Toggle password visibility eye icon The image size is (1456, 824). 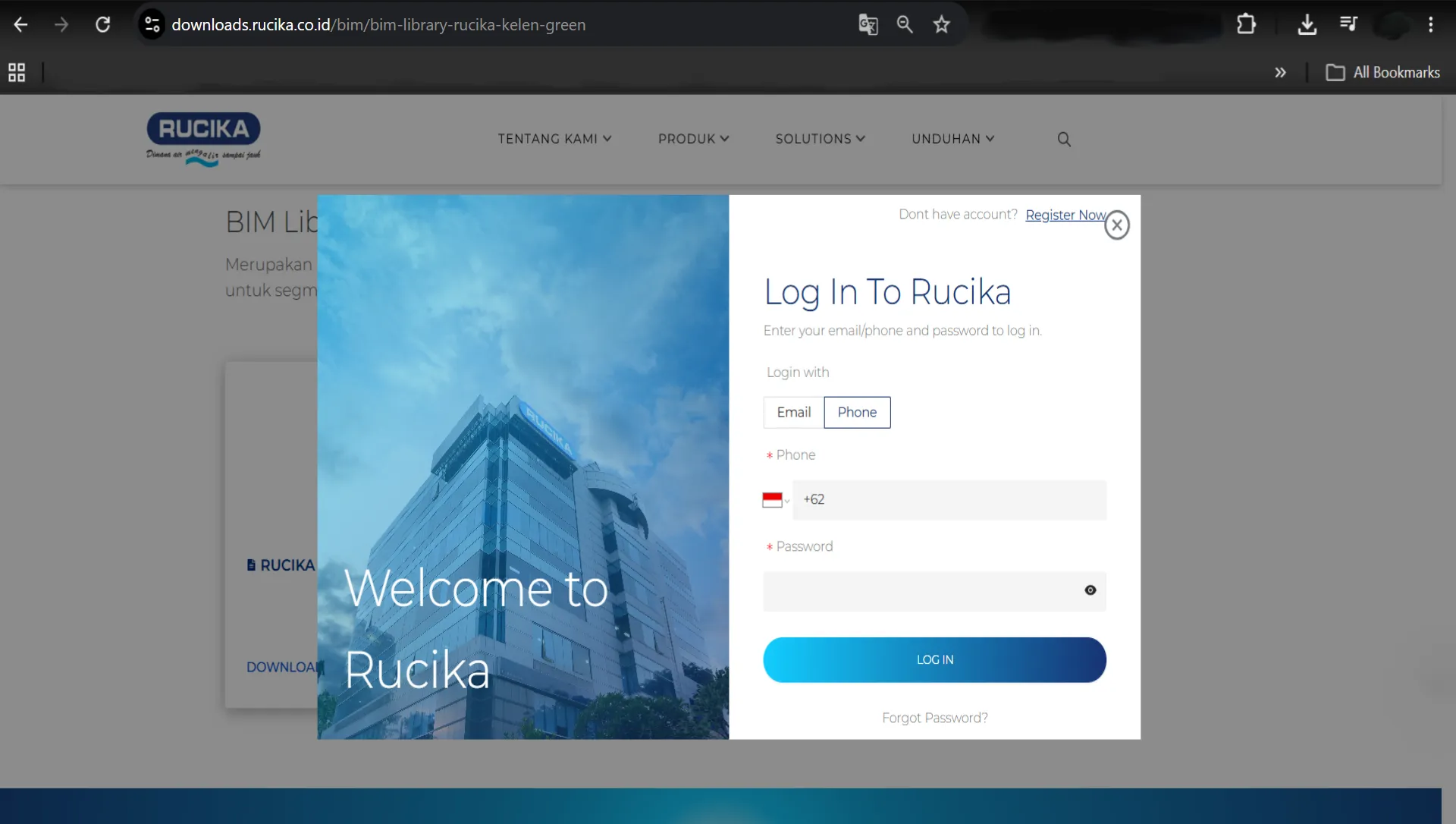click(1090, 590)
